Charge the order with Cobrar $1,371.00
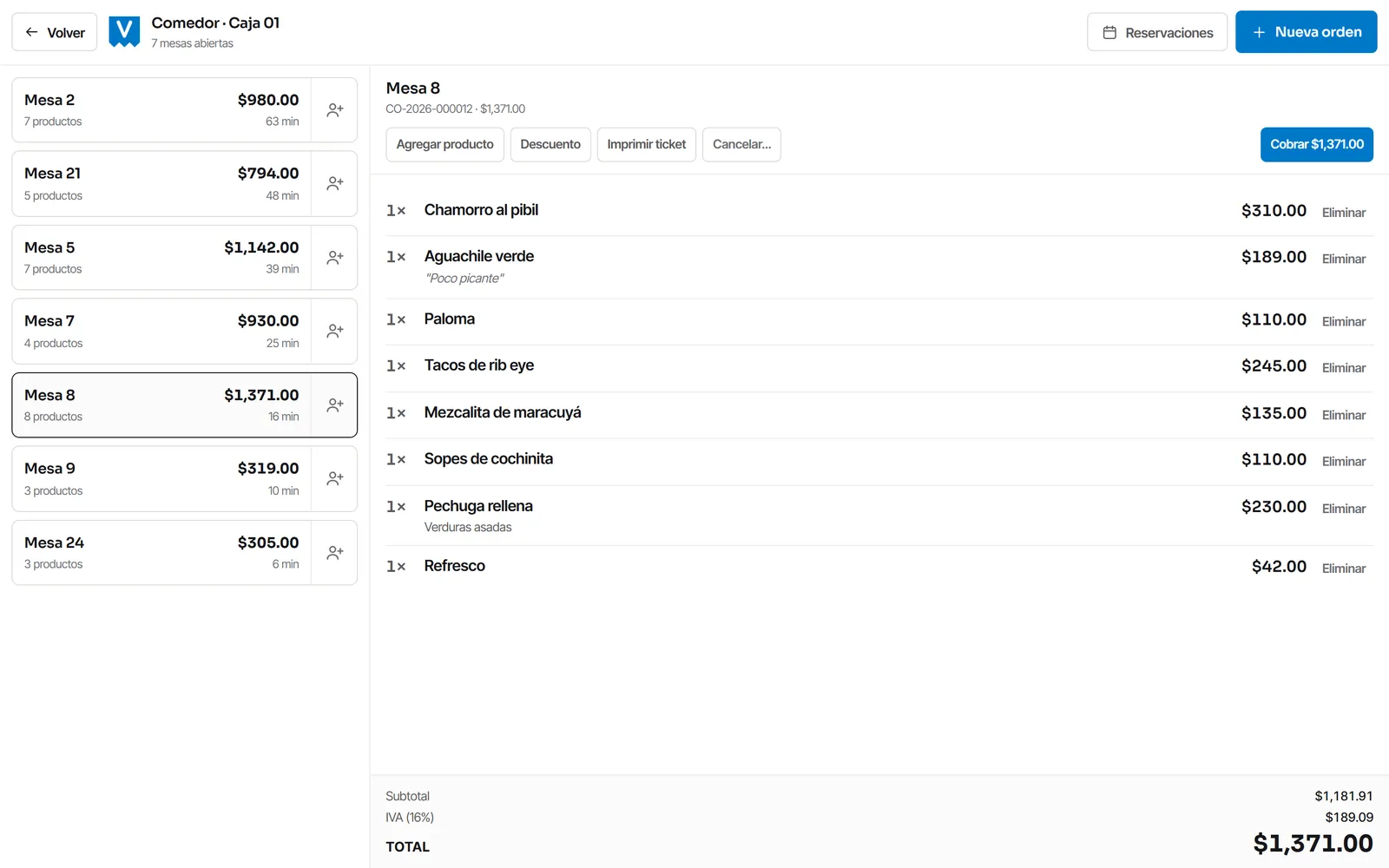Screen dimensions: 1389x868 point(1316,145)
